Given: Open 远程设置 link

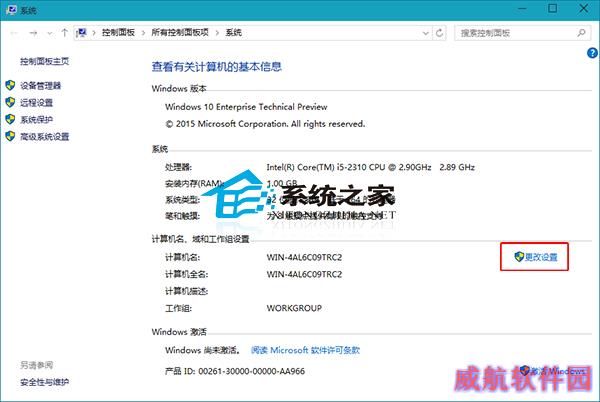Looking at the screenshot, I should (36, 103).
